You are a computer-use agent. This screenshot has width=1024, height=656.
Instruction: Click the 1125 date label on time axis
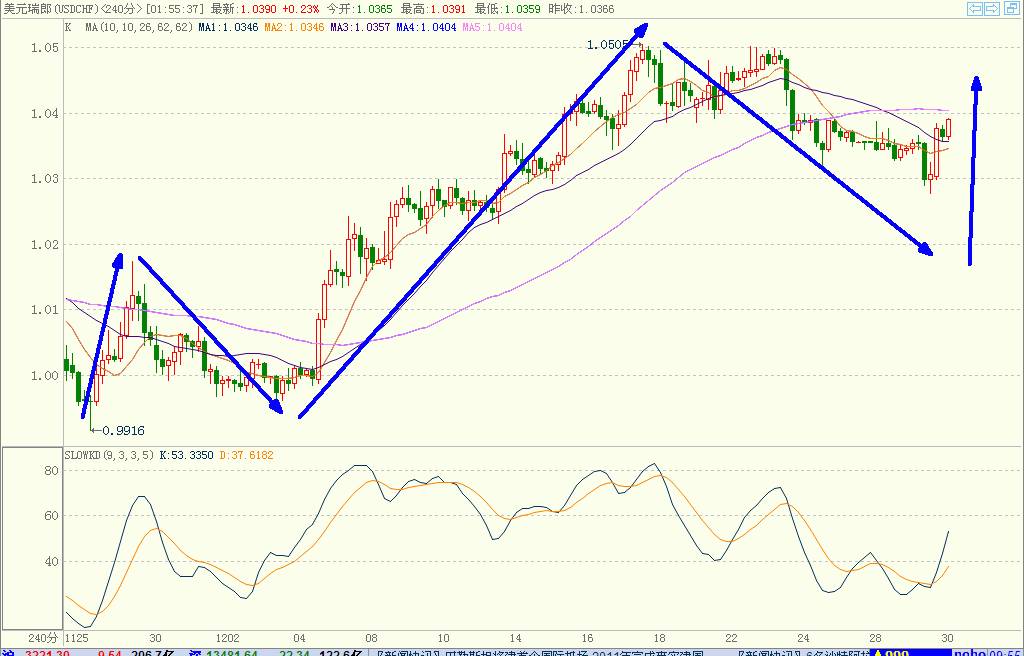click(x=77, y=638)
